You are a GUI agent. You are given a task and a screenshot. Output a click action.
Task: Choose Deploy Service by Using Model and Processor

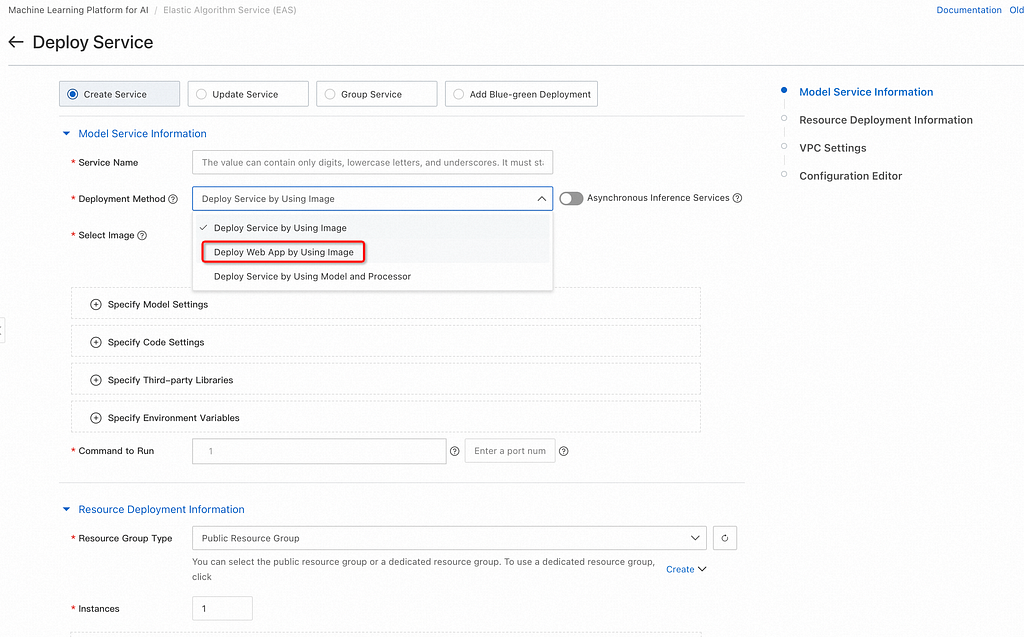(x=373, y=276)
